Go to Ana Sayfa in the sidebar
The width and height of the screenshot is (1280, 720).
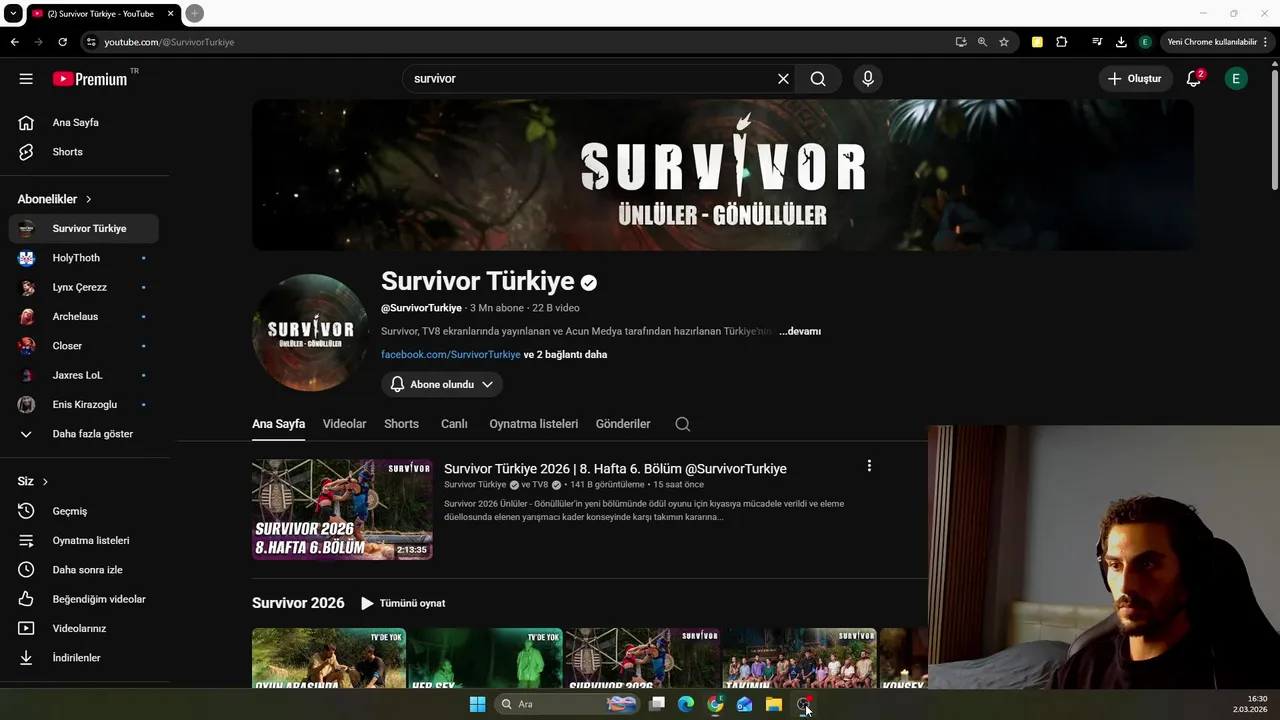[84, 123]
